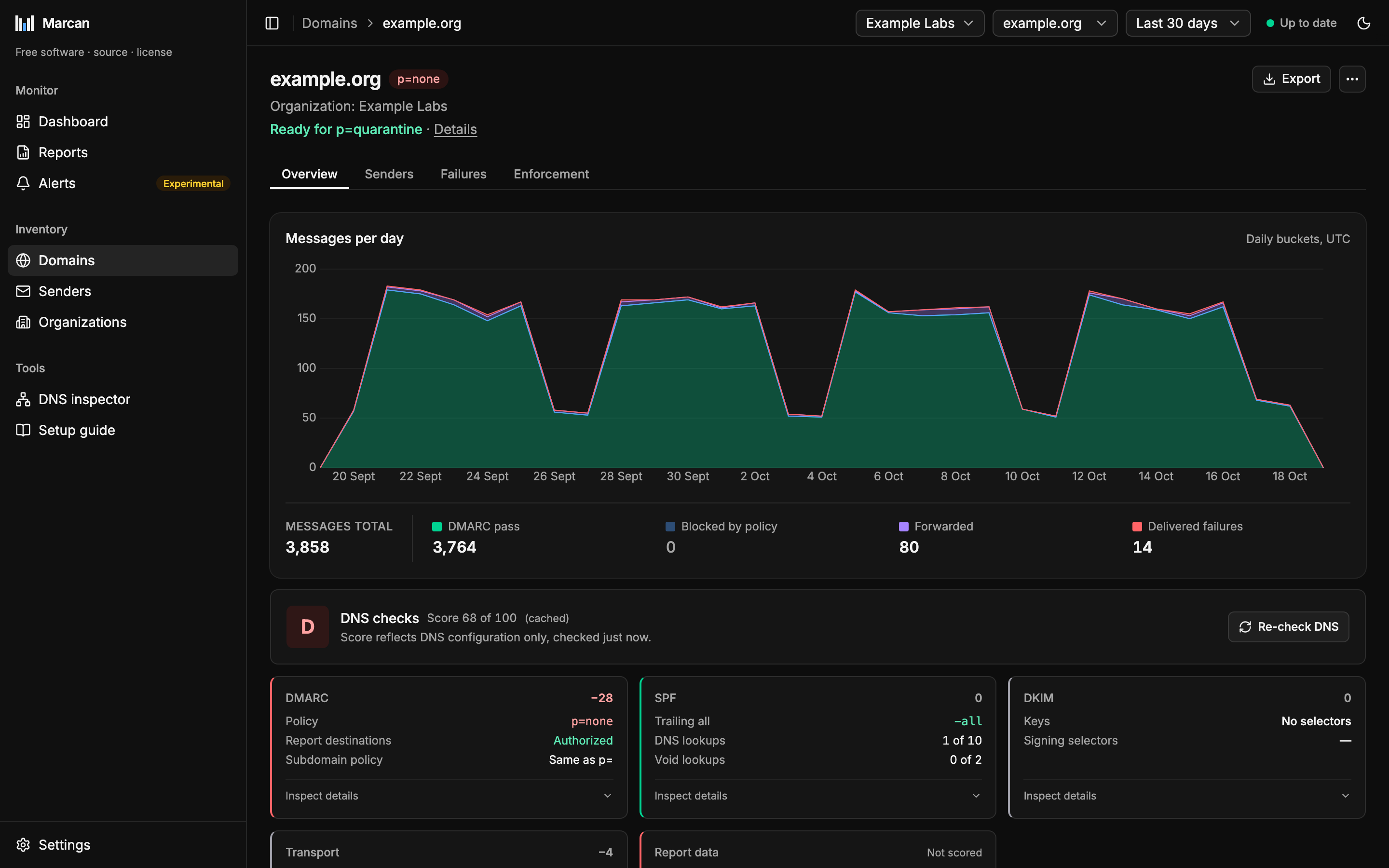Click the Marcan logo icon

point(25,23)
